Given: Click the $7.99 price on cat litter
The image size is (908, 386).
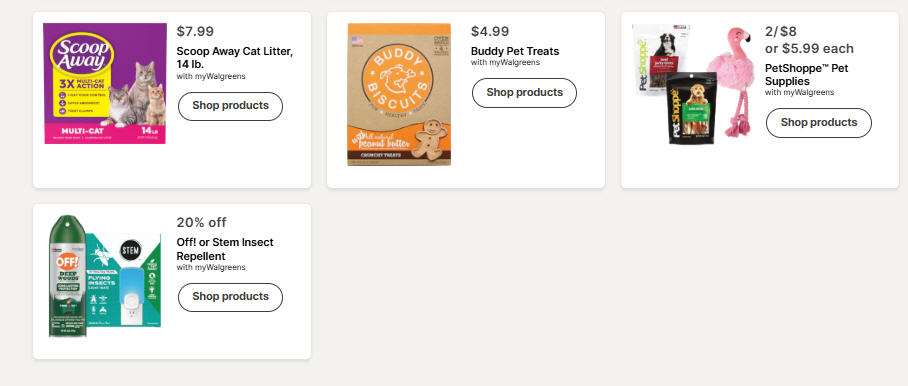Looking at the screenshot, I should [195, 31].
